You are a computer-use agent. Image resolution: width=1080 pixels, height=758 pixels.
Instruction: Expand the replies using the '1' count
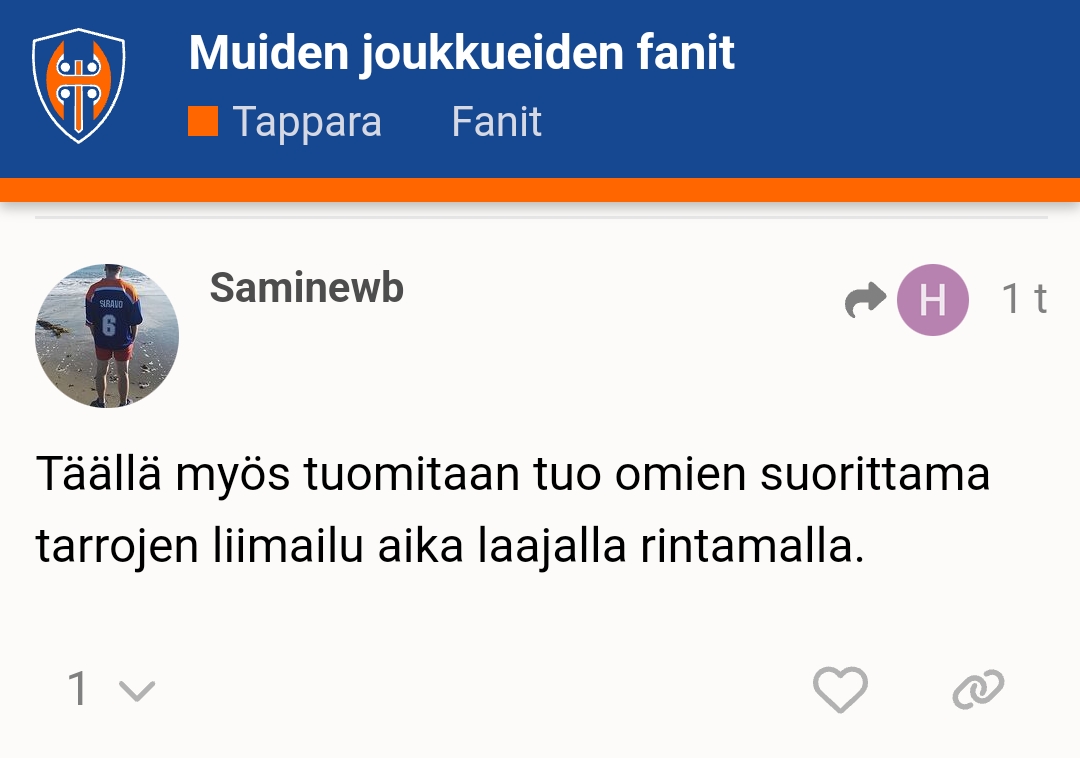pos(78,689)
